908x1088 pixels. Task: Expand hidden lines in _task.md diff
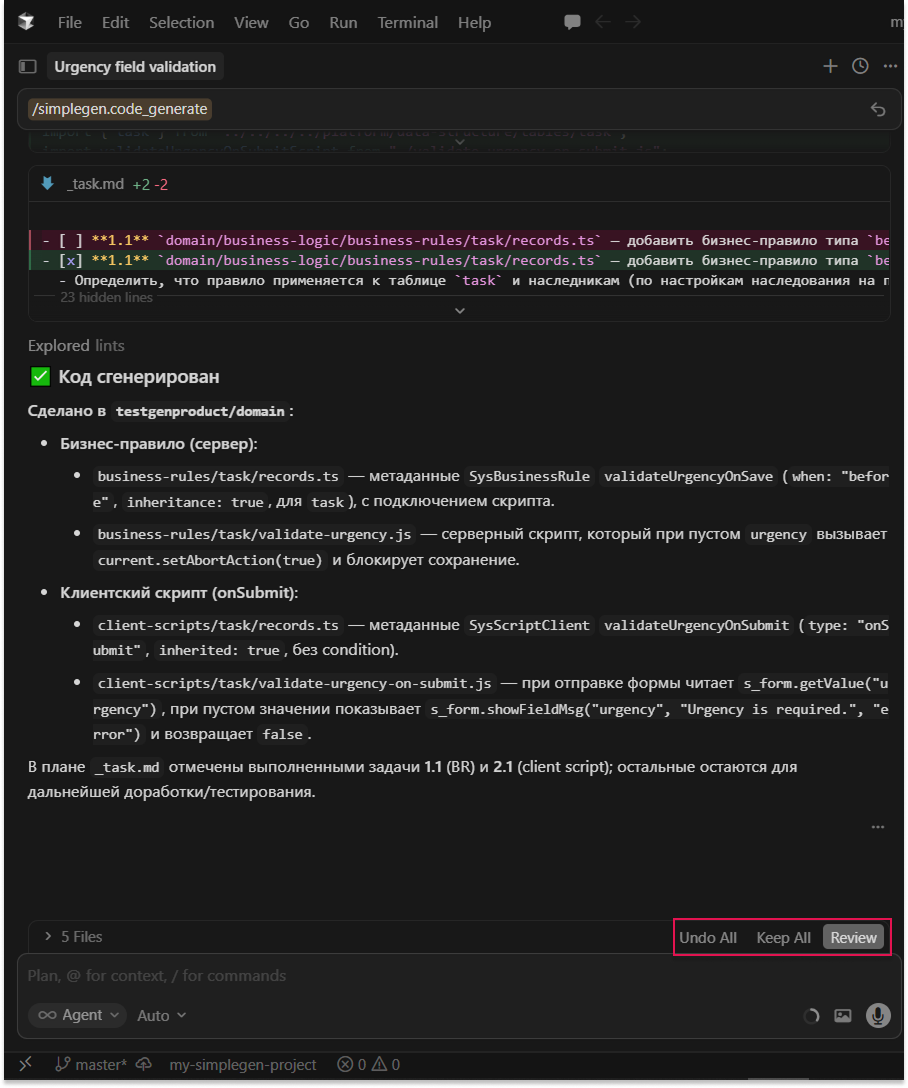pyautogui.click(x=460, y=310)
